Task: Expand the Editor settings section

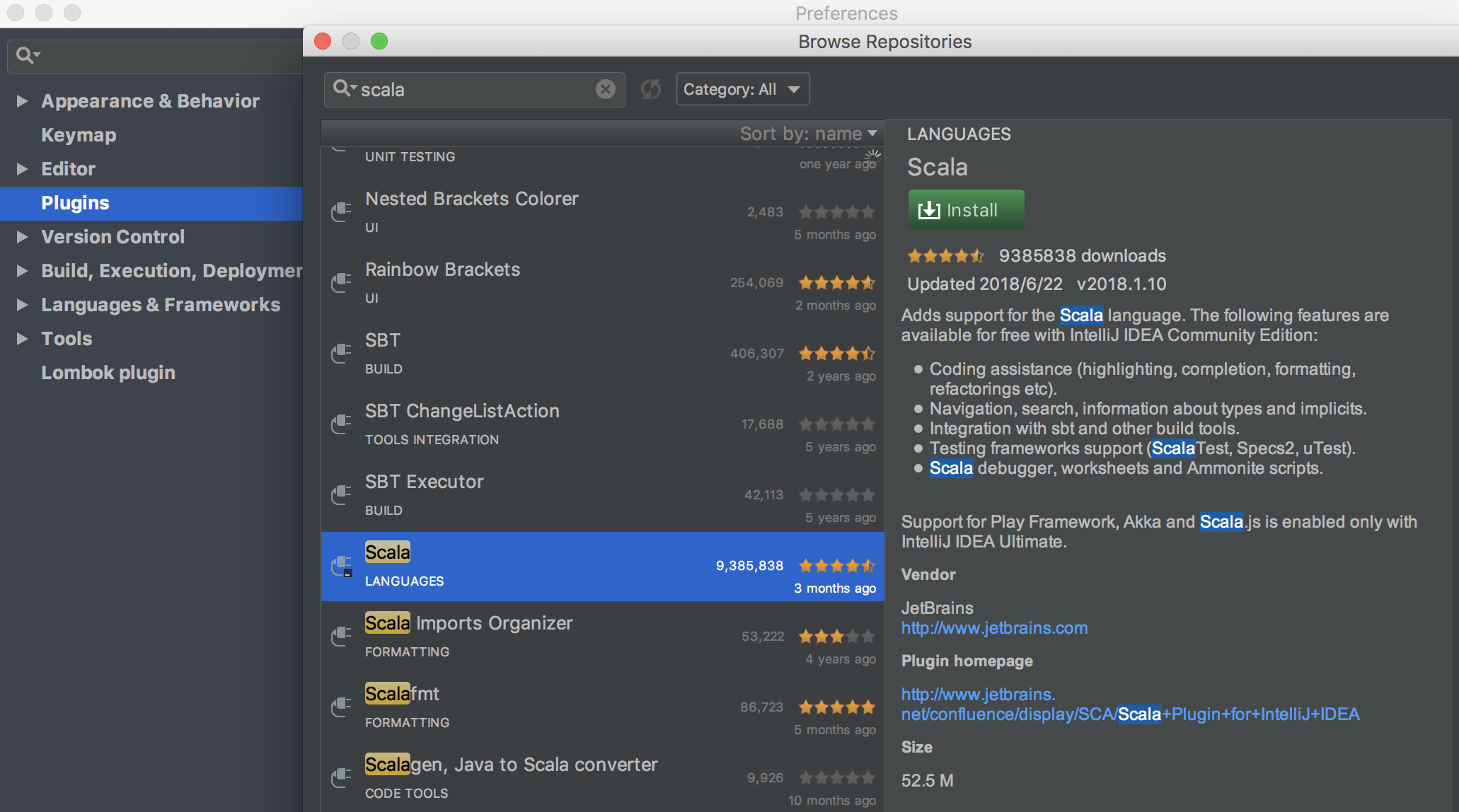Action: click(x=22, y=169)
